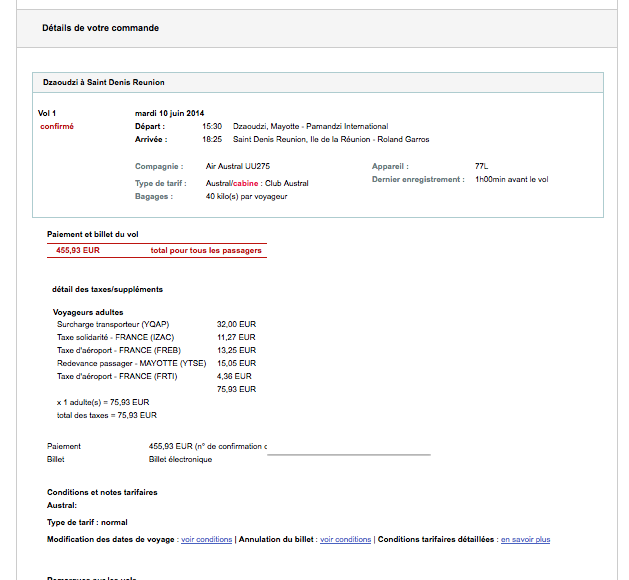Click the 'en savoir plus' link
The width and height of the screenshot is (629, 580).
(525, 540)
